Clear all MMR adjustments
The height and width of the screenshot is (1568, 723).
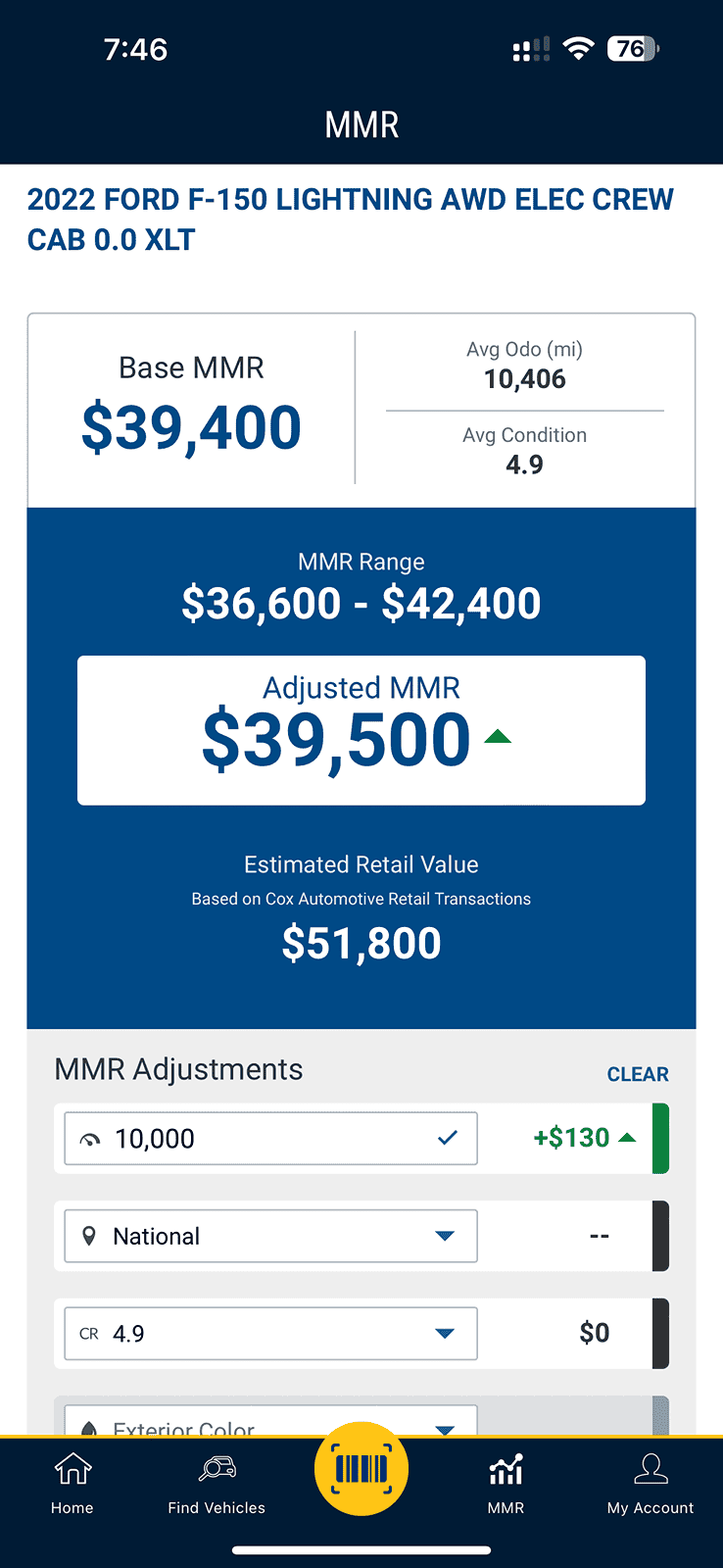638,1074
